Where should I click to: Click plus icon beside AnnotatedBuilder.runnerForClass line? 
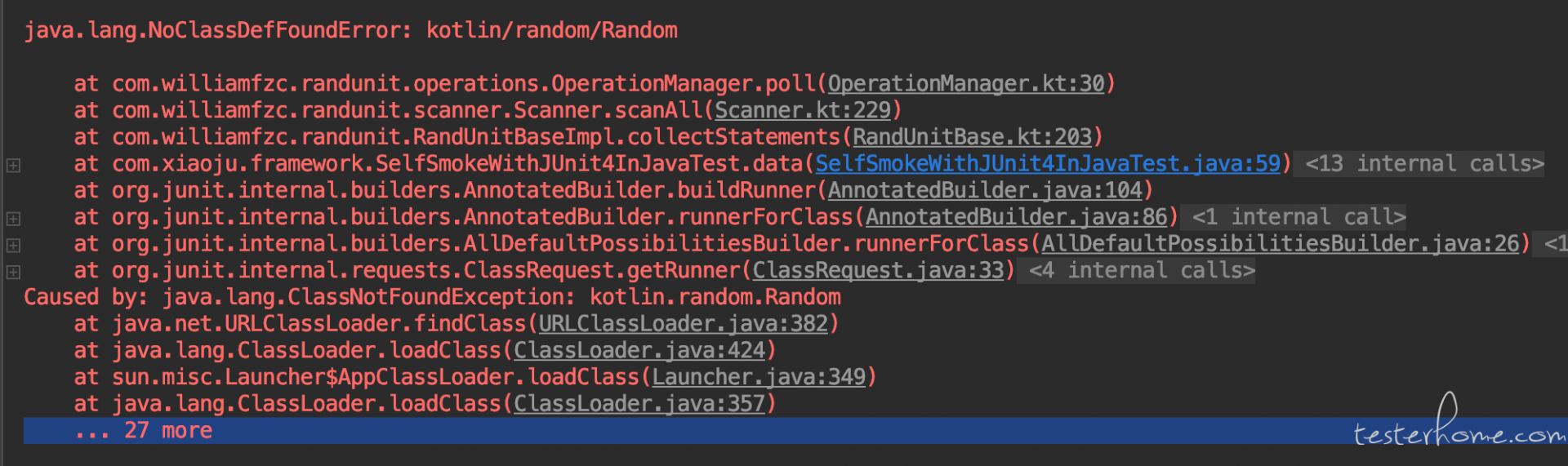13,219
